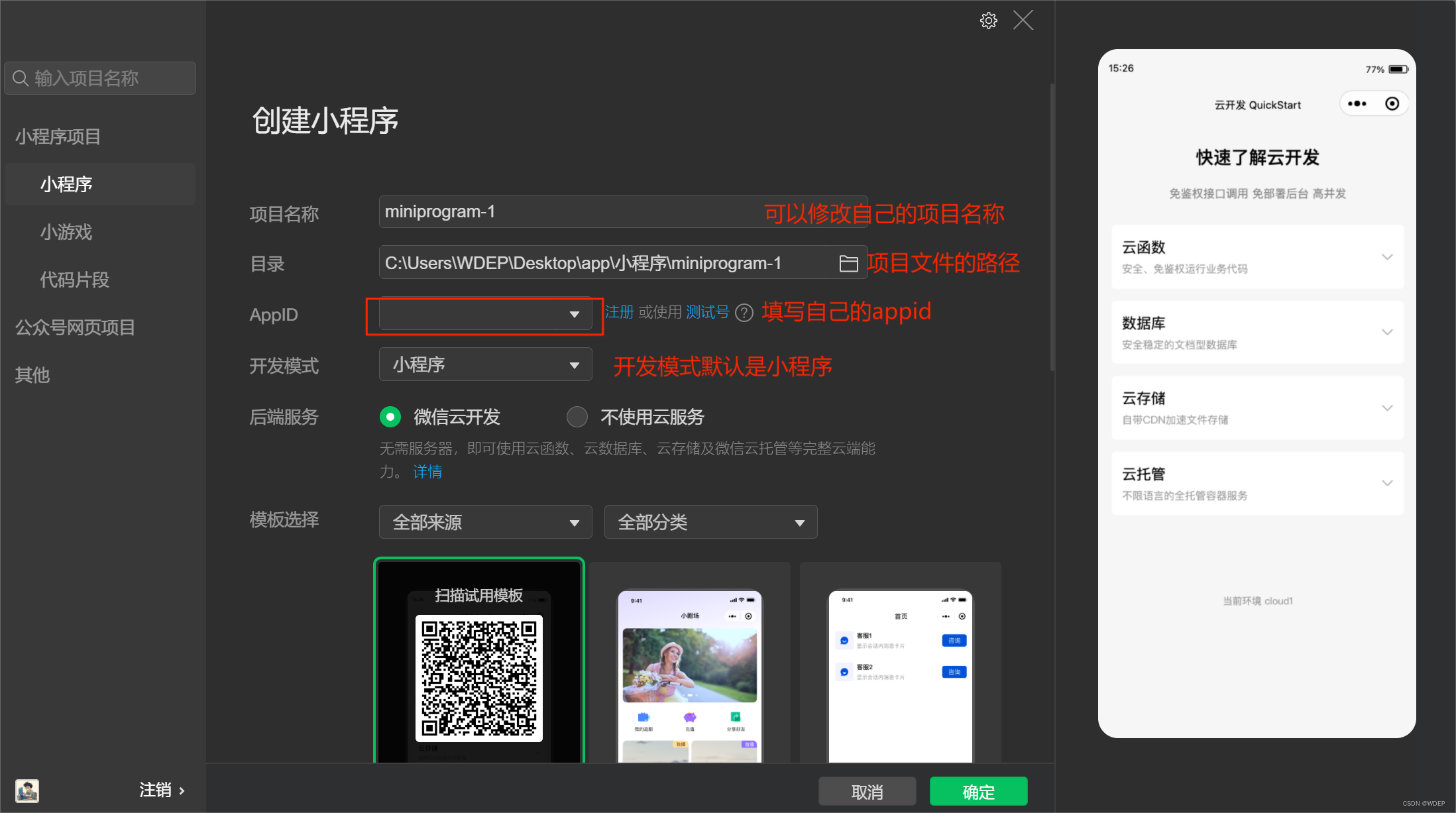The height and width of the screenshot is (813, 1456).
Task: Click the user avatar at bottom left
Action: [27, 790]
